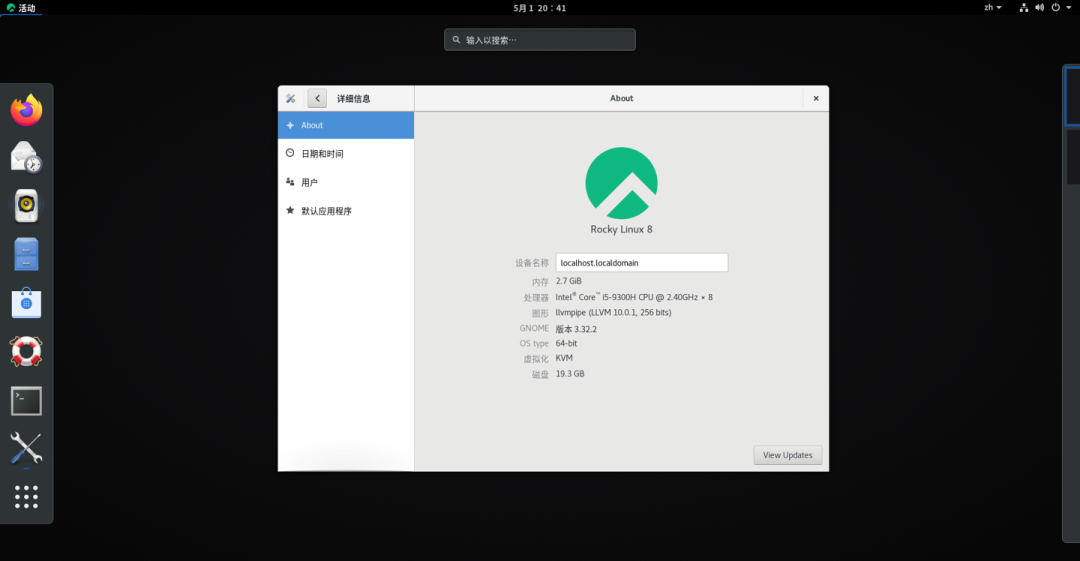The height and width of the screenshot is (561, 1080).
Task: Click the power icon in top bar
Action: [x=1055, y=8]
